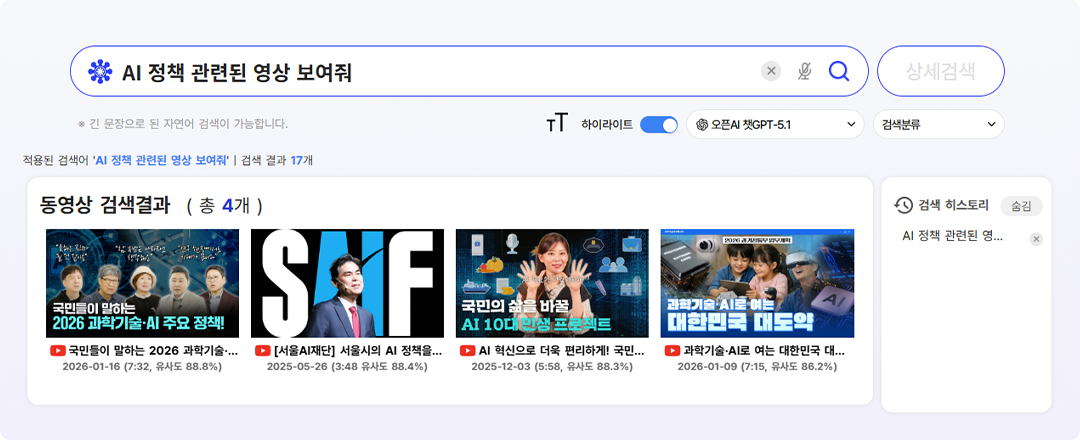Open the 오픈AI 챗GPT-5.1 model dropdown
1080x440 pixels.
pos(775,124)
